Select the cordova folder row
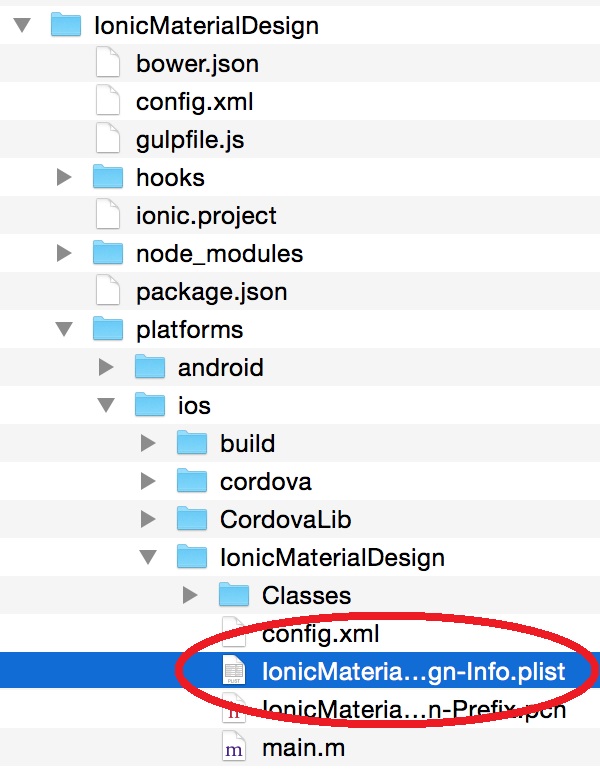The height and width of the screenshot is (772, 600). (265, 481)
